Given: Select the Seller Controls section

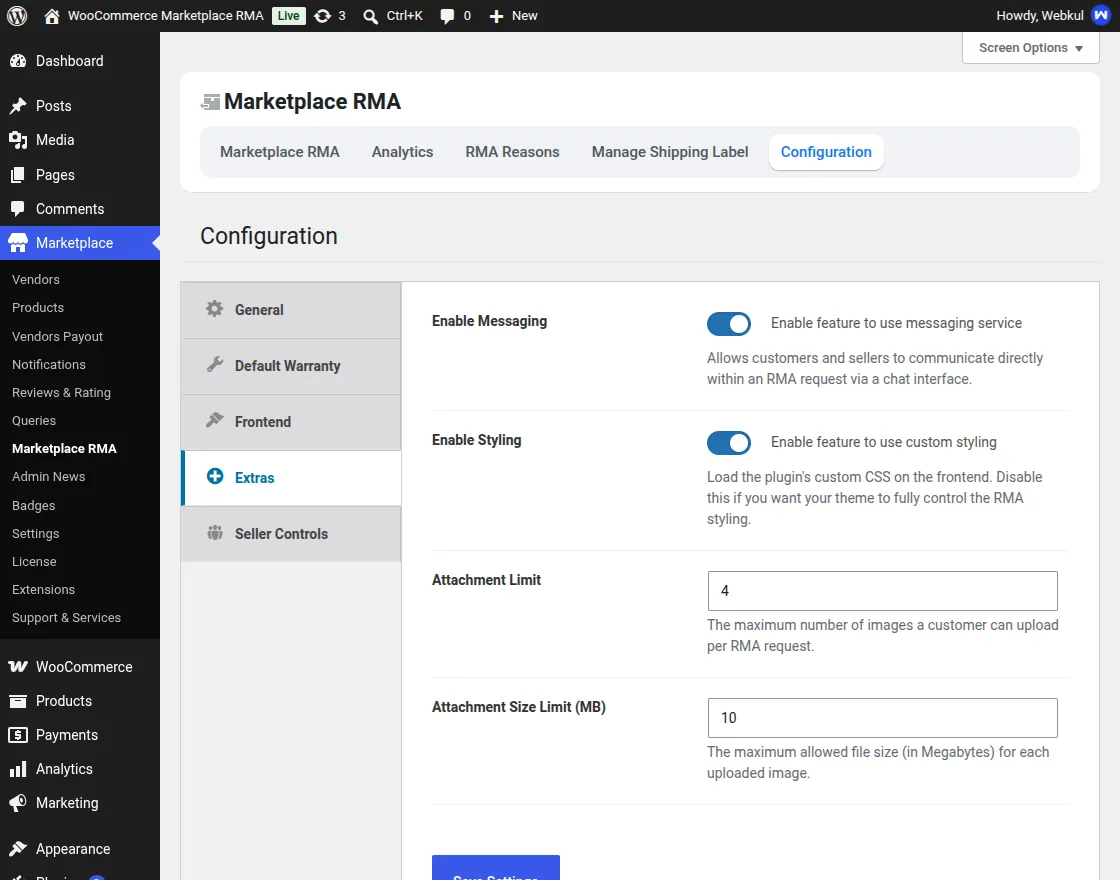Looking at the screenshot, I should coord(291,534).
